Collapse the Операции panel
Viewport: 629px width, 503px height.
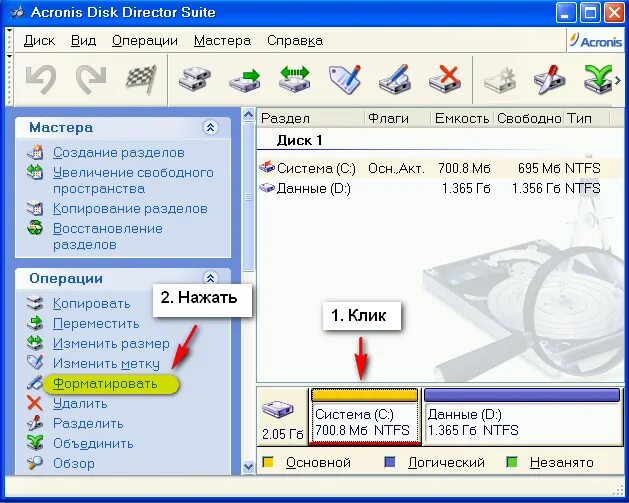point(210,278)
